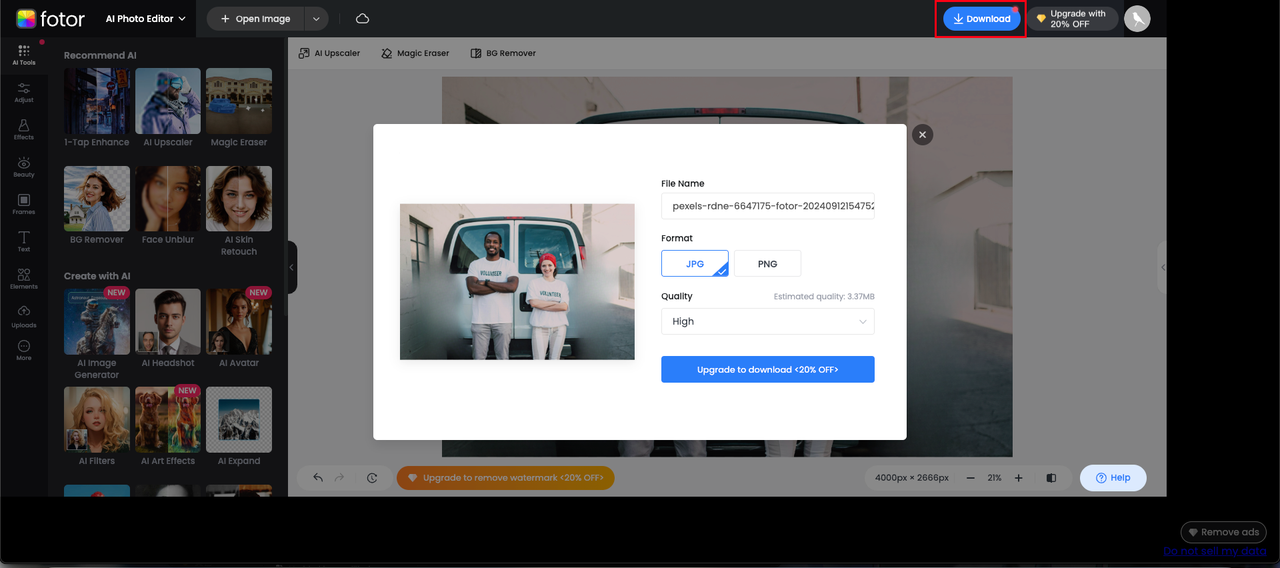Open the user profile avatar
Image resolution: width=1280 pixels, height=568 pixels.
[1137, 19]
